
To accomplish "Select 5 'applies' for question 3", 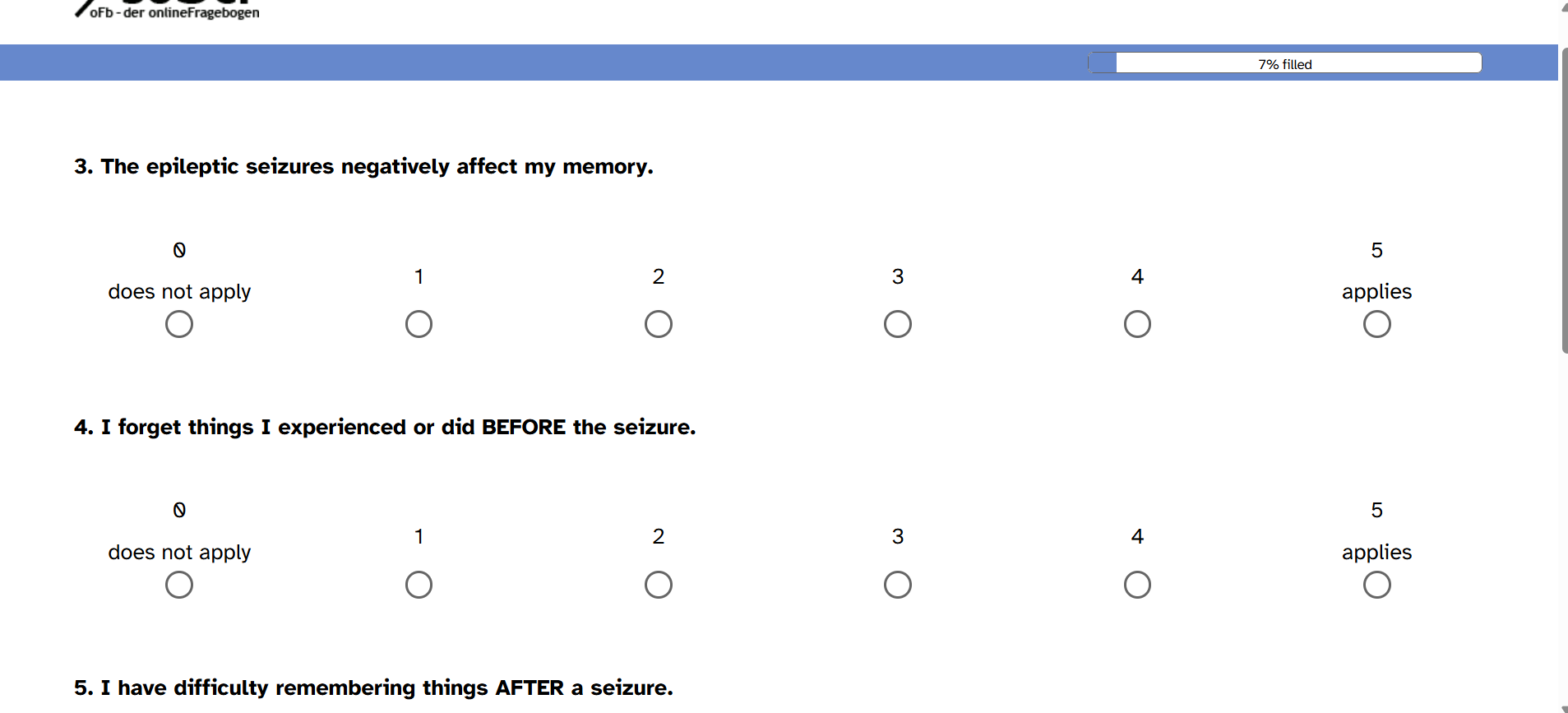I will (1376, 324).
